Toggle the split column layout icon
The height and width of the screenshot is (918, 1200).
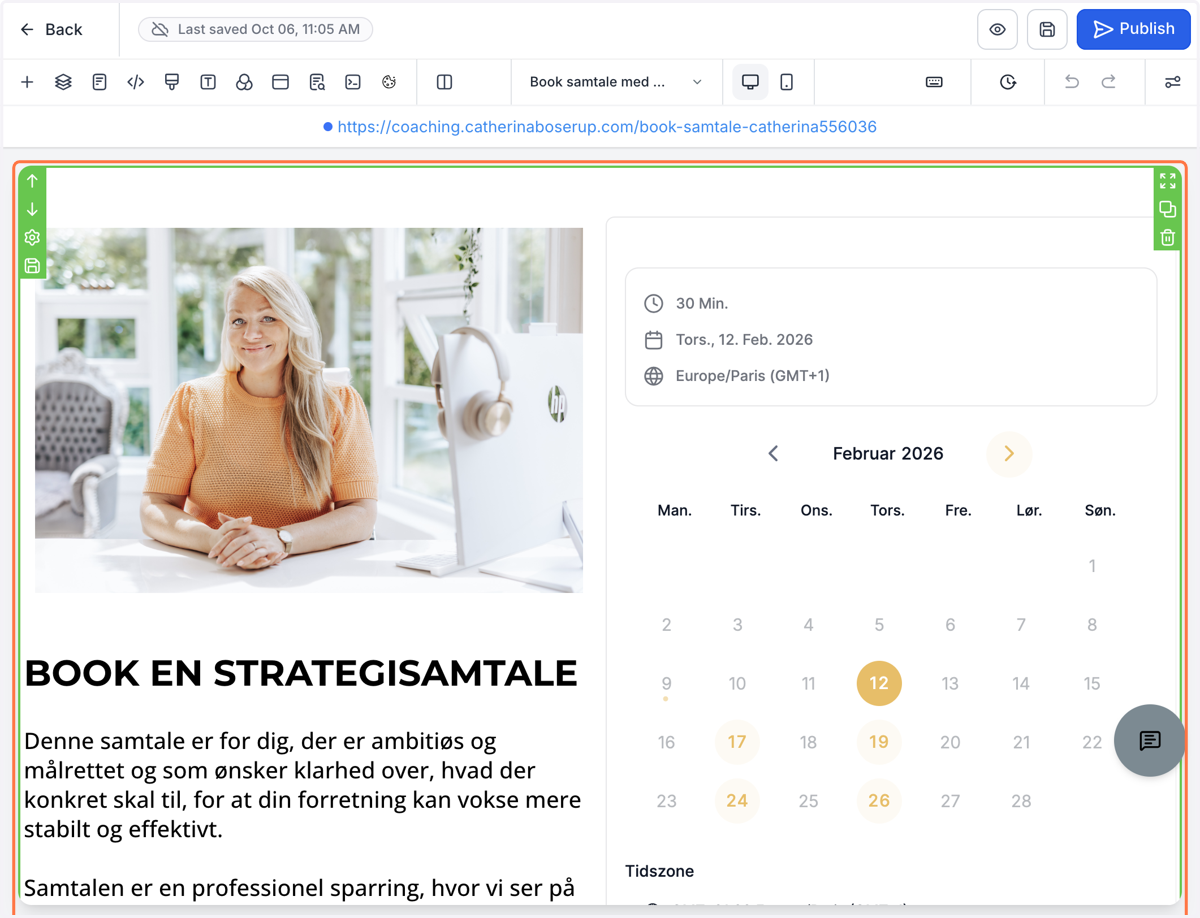445,82
